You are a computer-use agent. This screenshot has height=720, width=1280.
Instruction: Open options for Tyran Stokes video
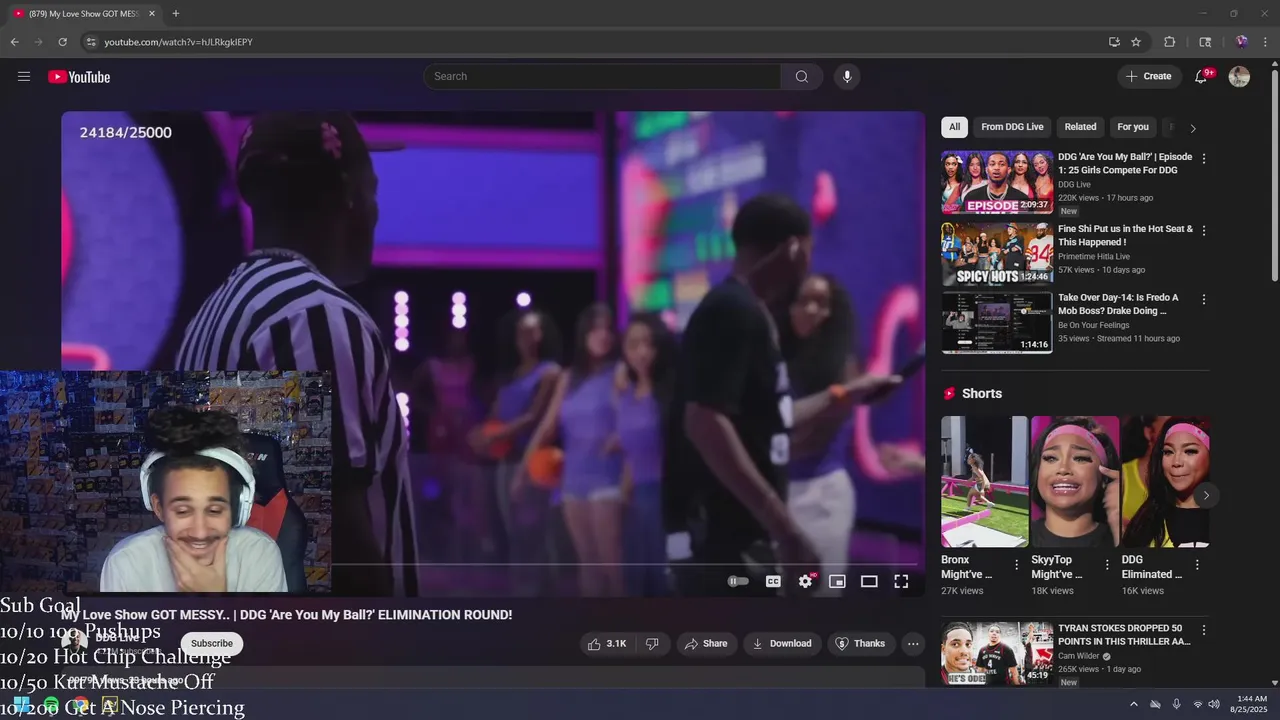pyautogui.click(x=1204, y=631)
